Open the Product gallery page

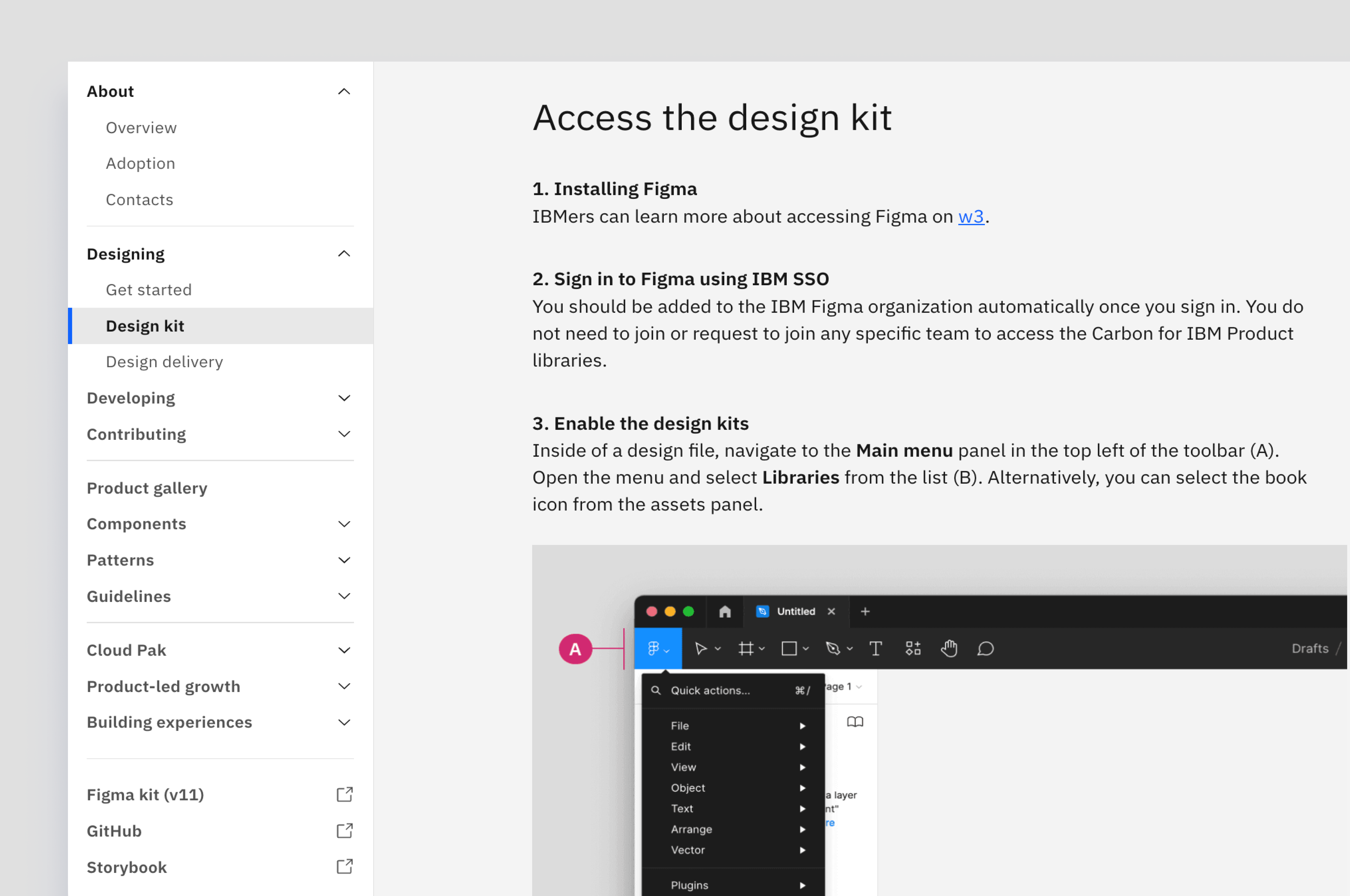pyautogui.click(x=147, y=488)
